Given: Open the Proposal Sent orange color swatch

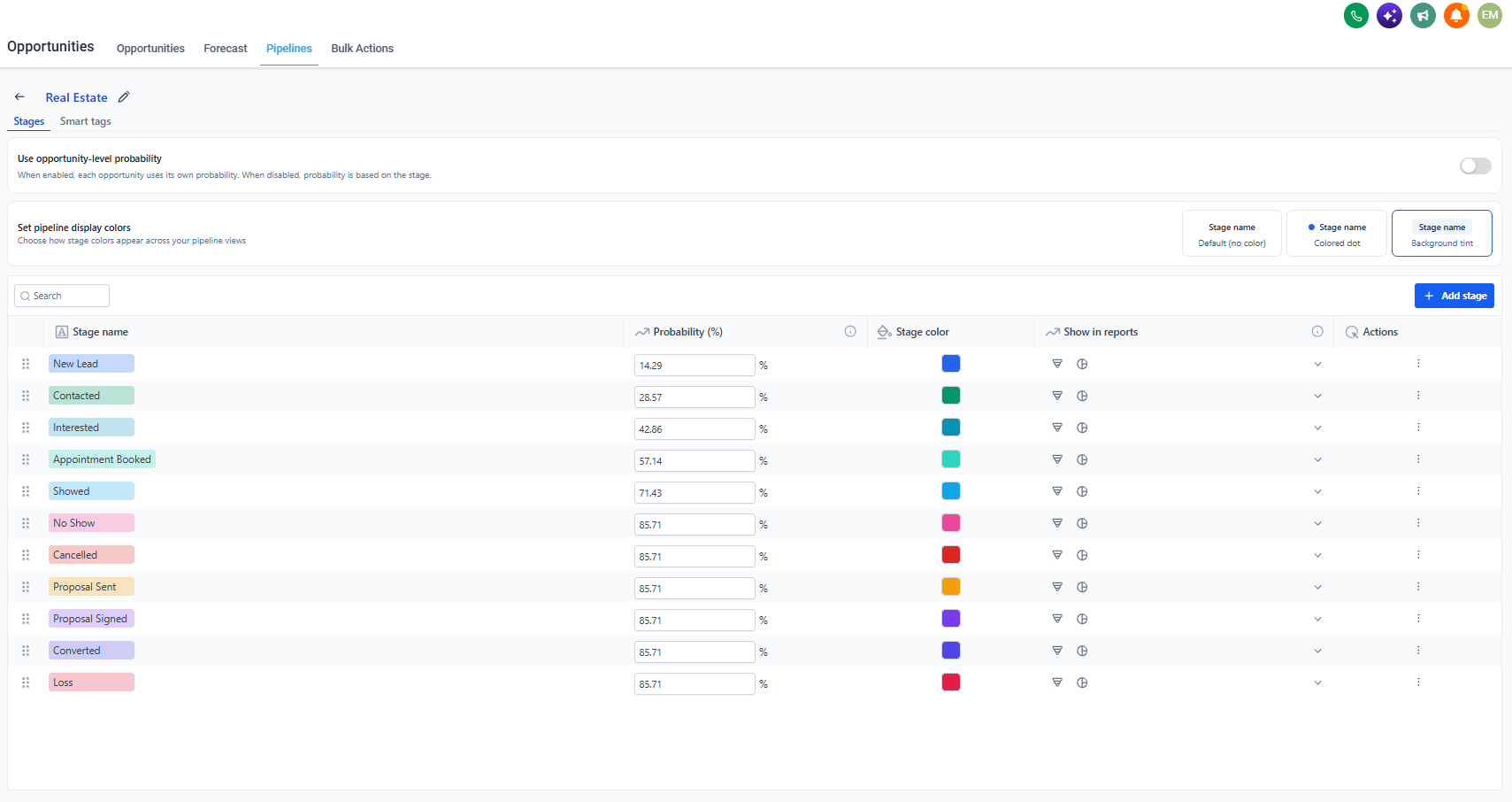Looking at the screenshot, I should pyautogui.click(x=951, y=587).
